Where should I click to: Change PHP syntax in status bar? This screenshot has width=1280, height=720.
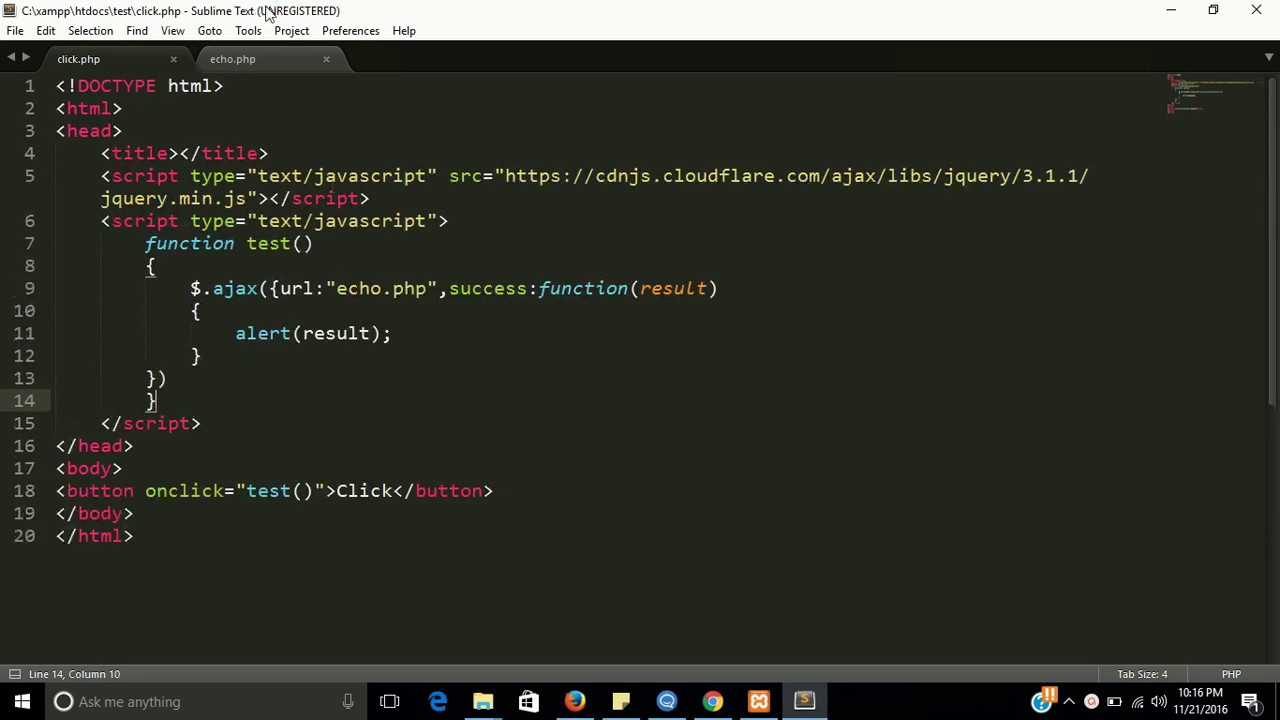click(x=1231, y=674)
